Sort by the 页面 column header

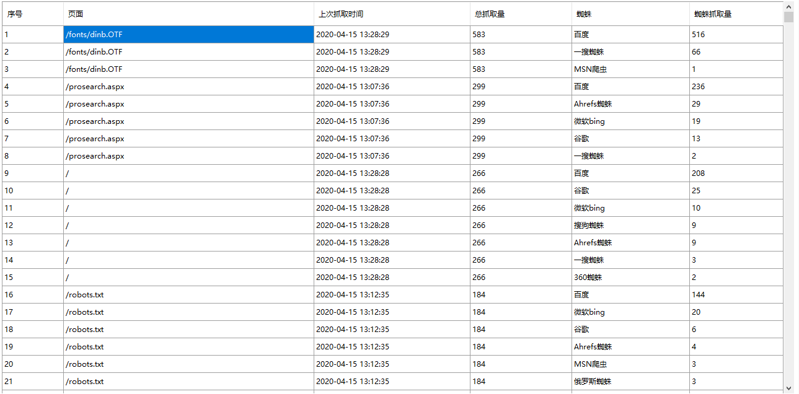[189, 14]
